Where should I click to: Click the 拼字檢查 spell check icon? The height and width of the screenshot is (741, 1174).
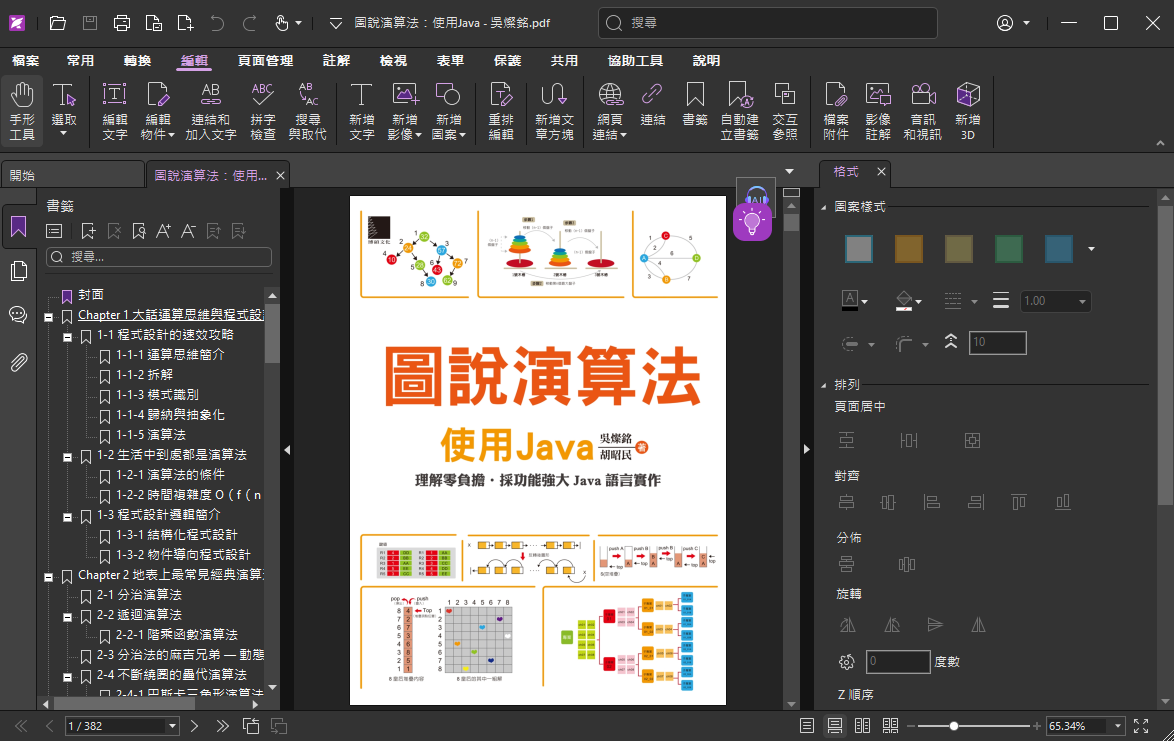pyautogui.click(x=262, y=110)
